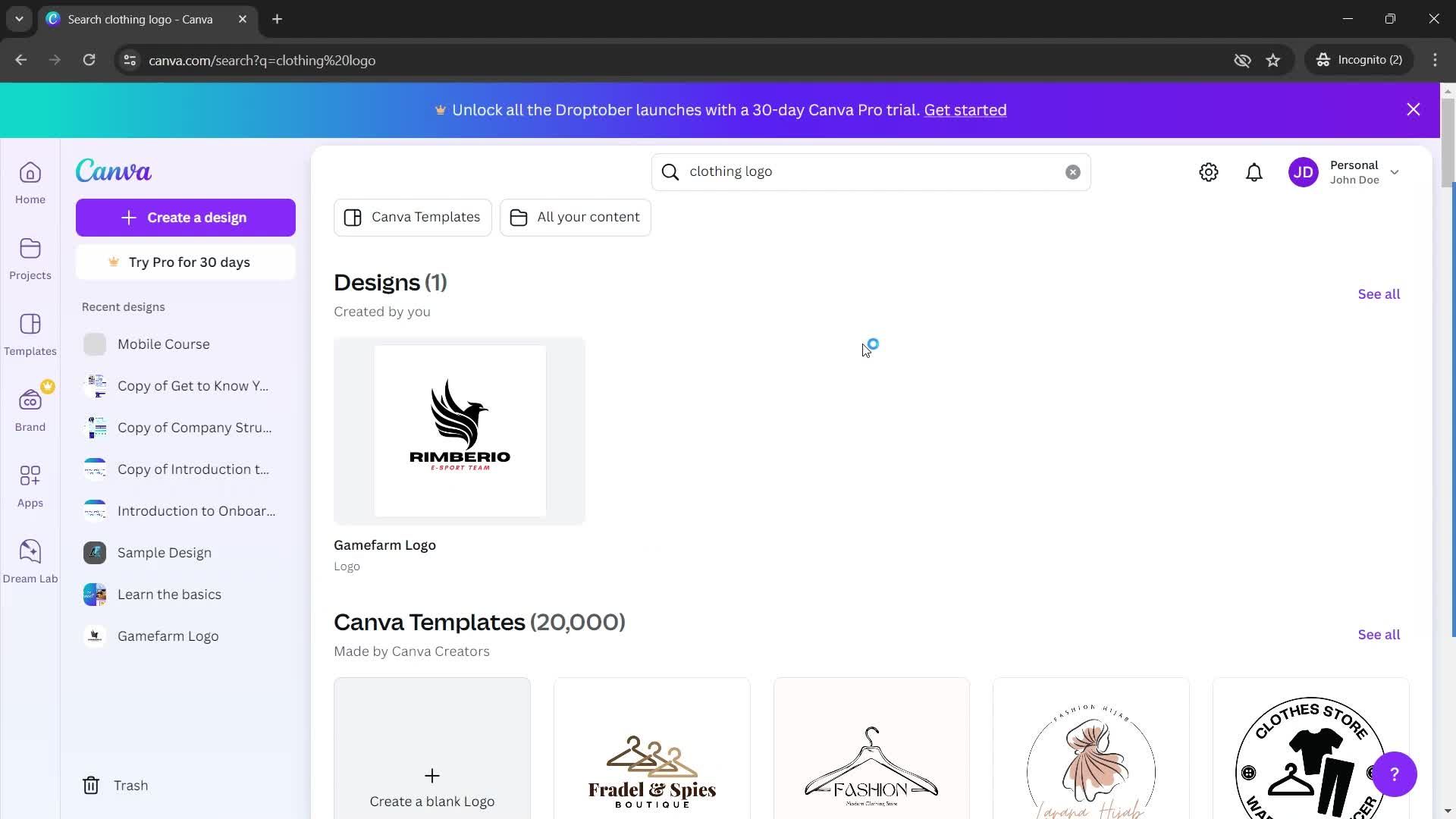Screen dimensions: 1456x819
Task: Dismiss the Droptober promo banner
Action: [x=1414, y=110]
